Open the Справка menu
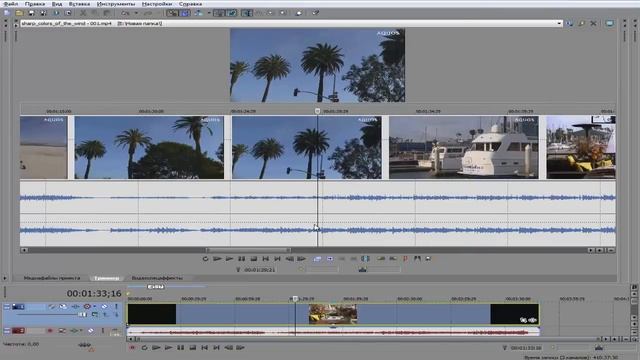This screenshot has height=360, width=640. [x=190, y=4]
